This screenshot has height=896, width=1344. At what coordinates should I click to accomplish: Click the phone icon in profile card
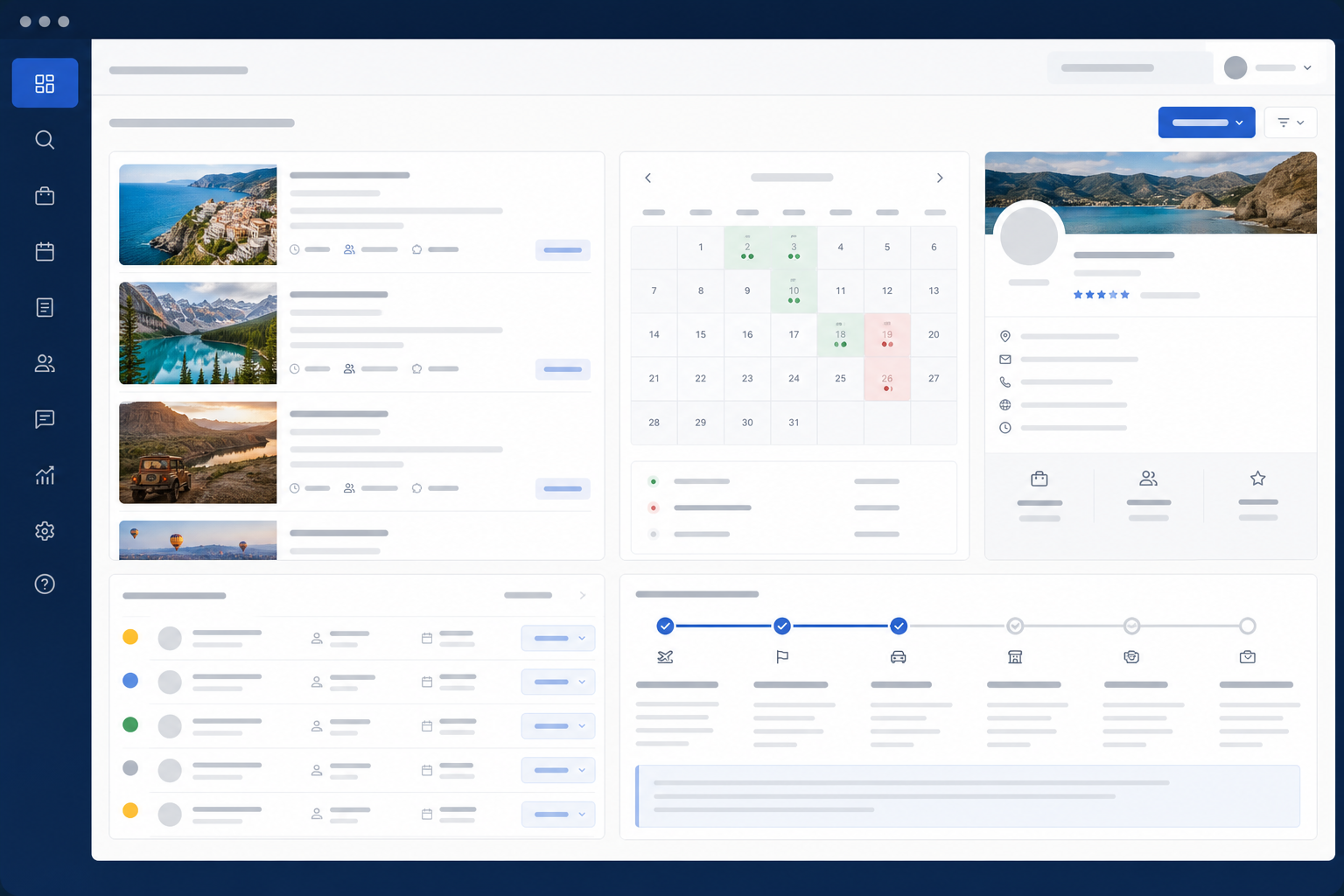(x=1005, y=382)
